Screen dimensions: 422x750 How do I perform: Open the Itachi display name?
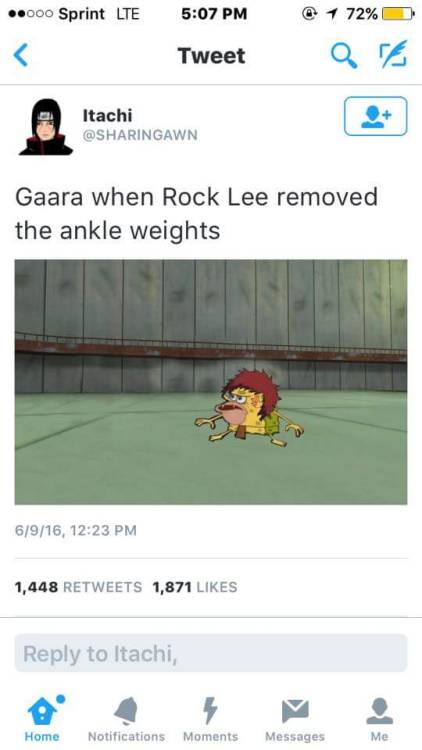tap(108, 115)
